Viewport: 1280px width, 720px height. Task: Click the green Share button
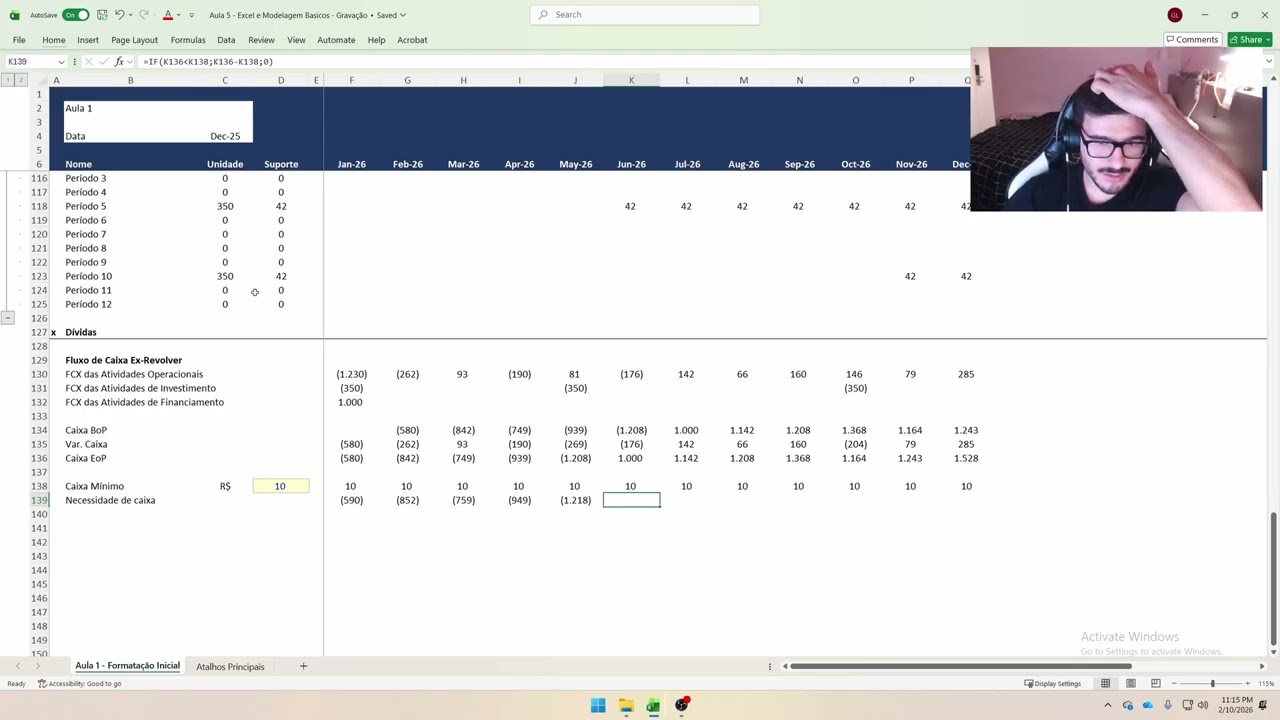pos(1249,40)
